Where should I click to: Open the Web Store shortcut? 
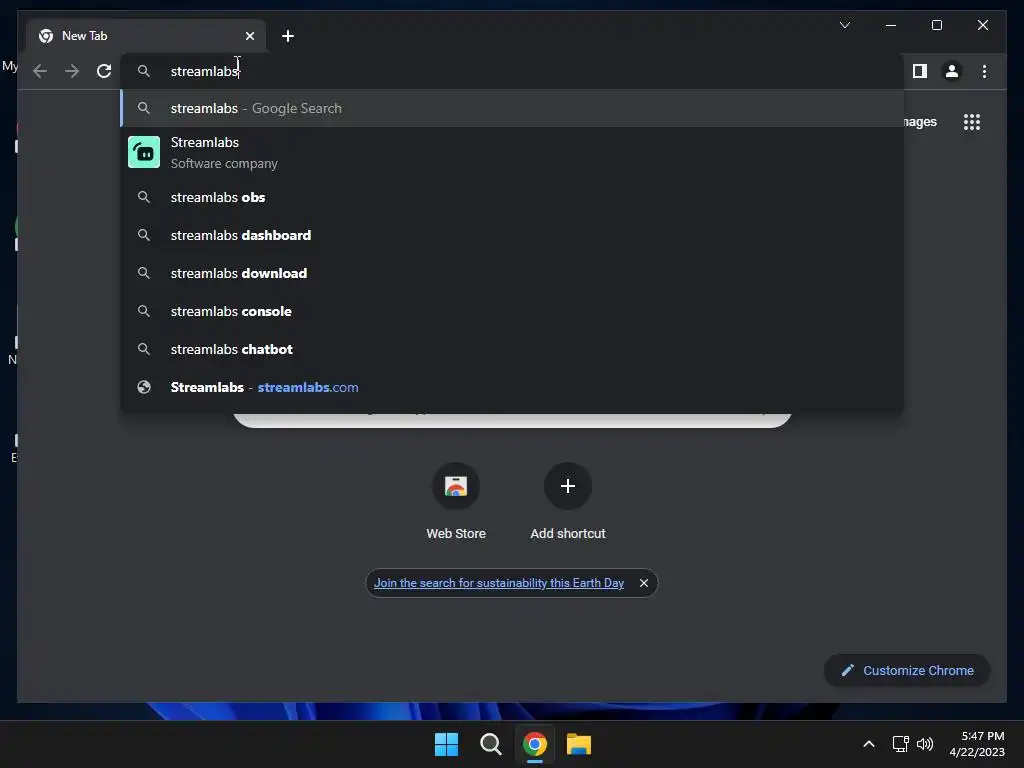pos(456,502)
